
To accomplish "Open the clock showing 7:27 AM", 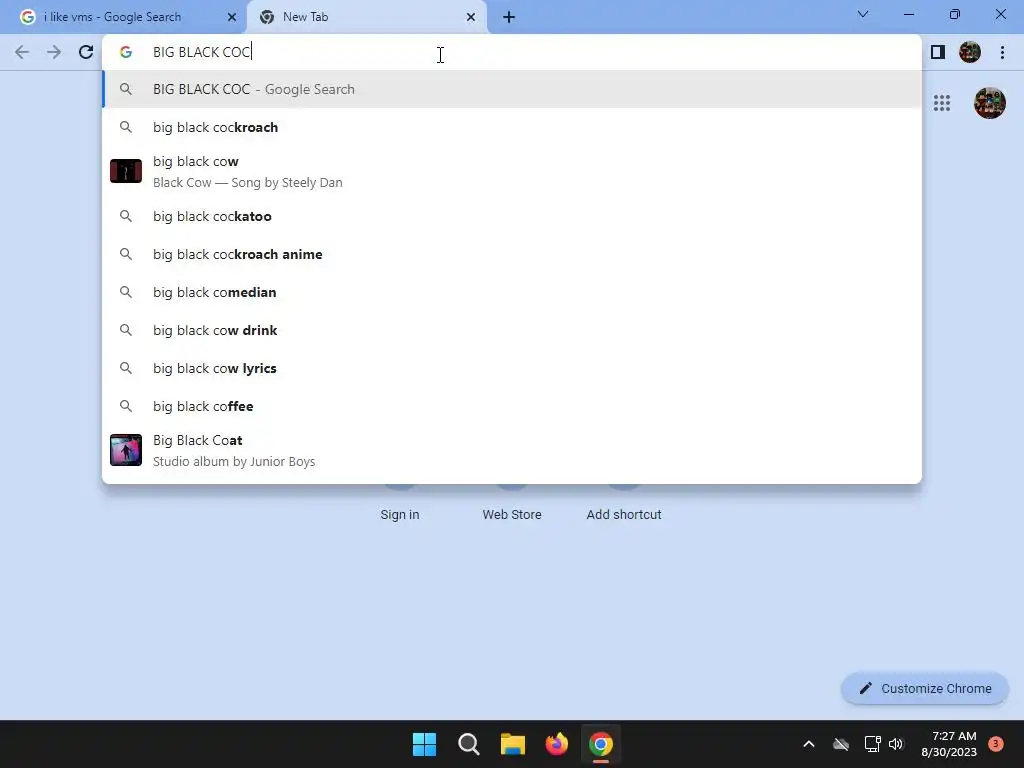I will coord(949,744).
